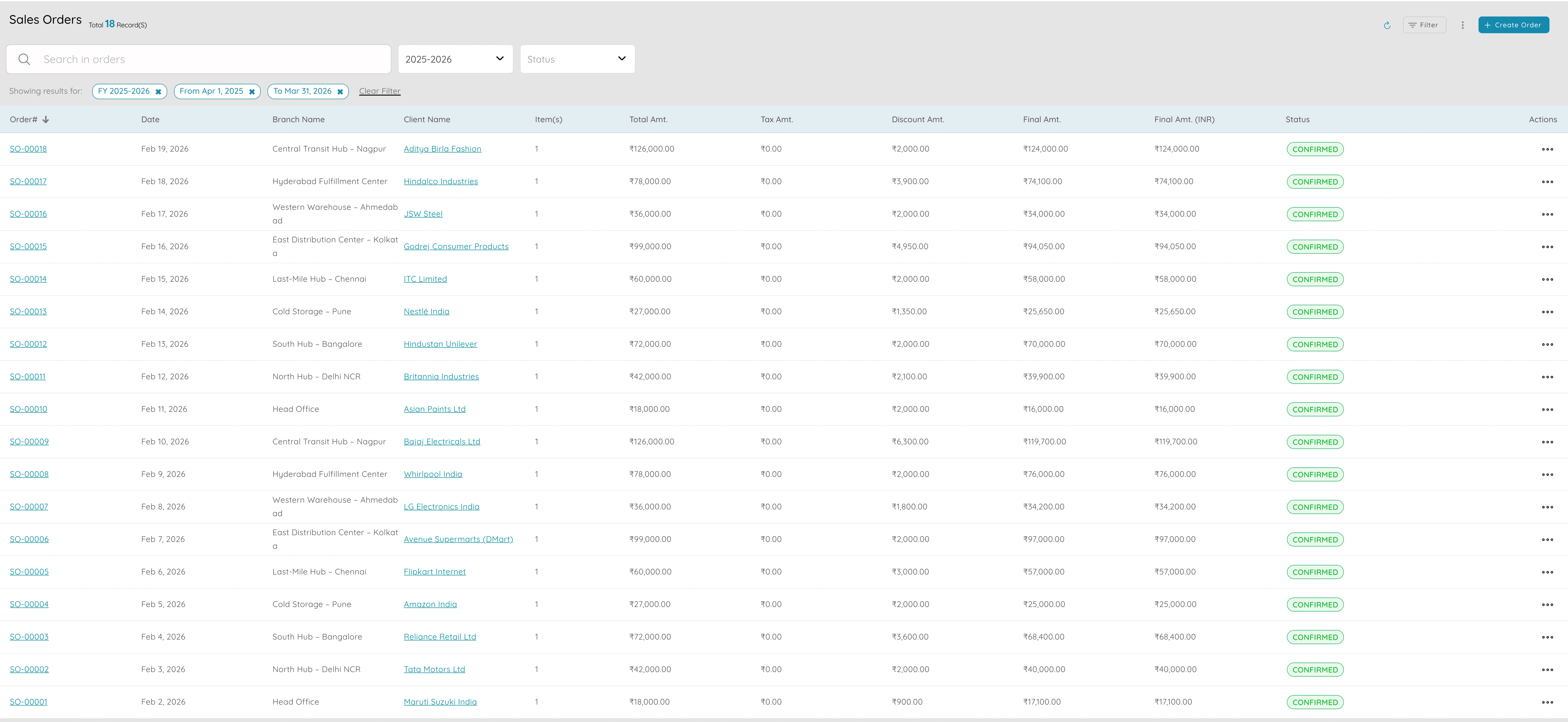Click the Create Order button

pyautogui.click(x=1513, y=25)
